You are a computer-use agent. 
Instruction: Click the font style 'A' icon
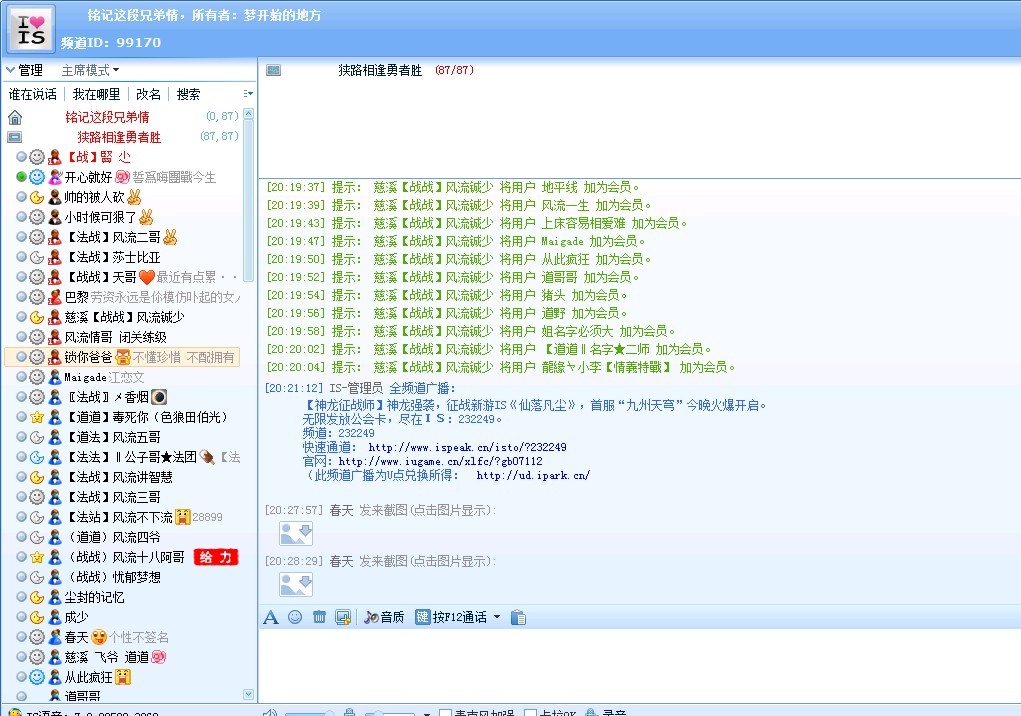(x=270, y=617)
